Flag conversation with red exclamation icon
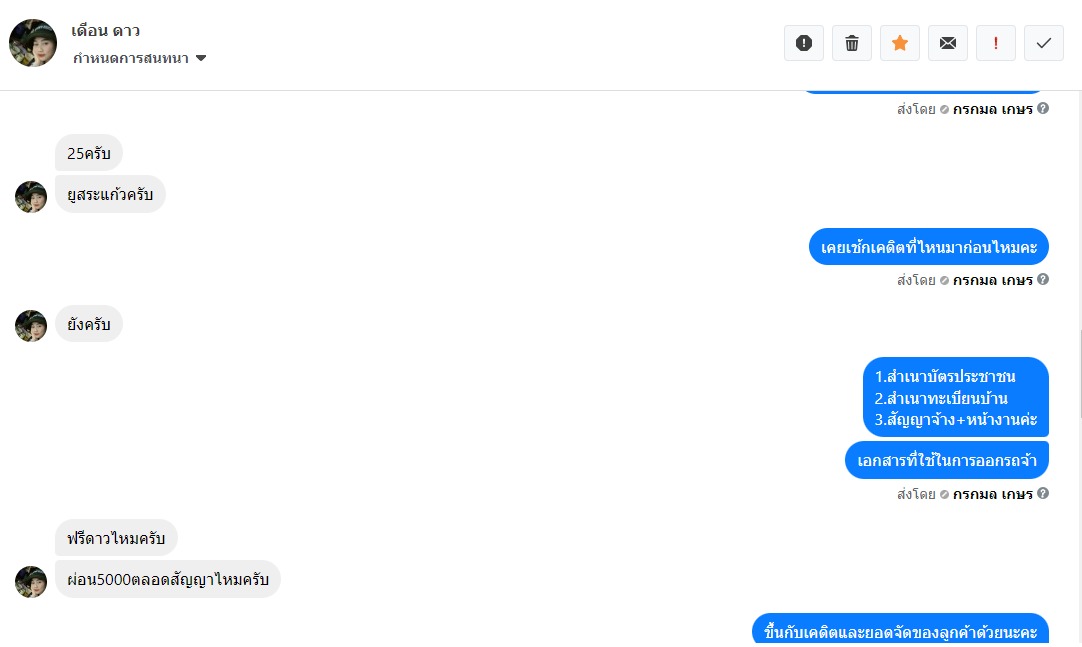 [x=996, y=43]
